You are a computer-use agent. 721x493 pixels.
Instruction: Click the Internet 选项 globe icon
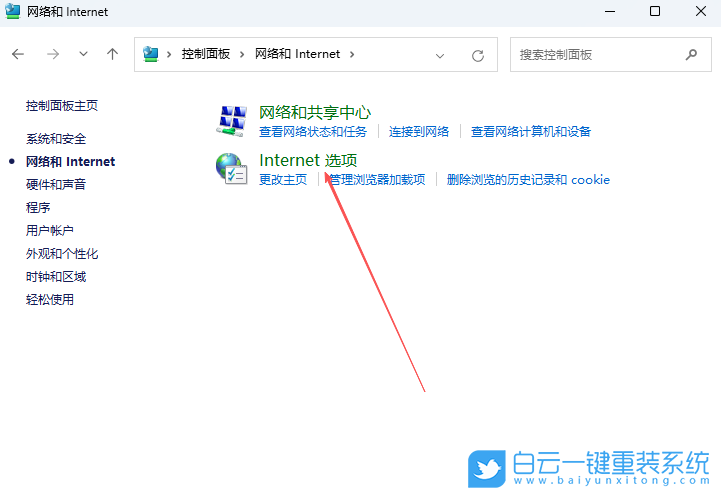click(x=231, y=169)
